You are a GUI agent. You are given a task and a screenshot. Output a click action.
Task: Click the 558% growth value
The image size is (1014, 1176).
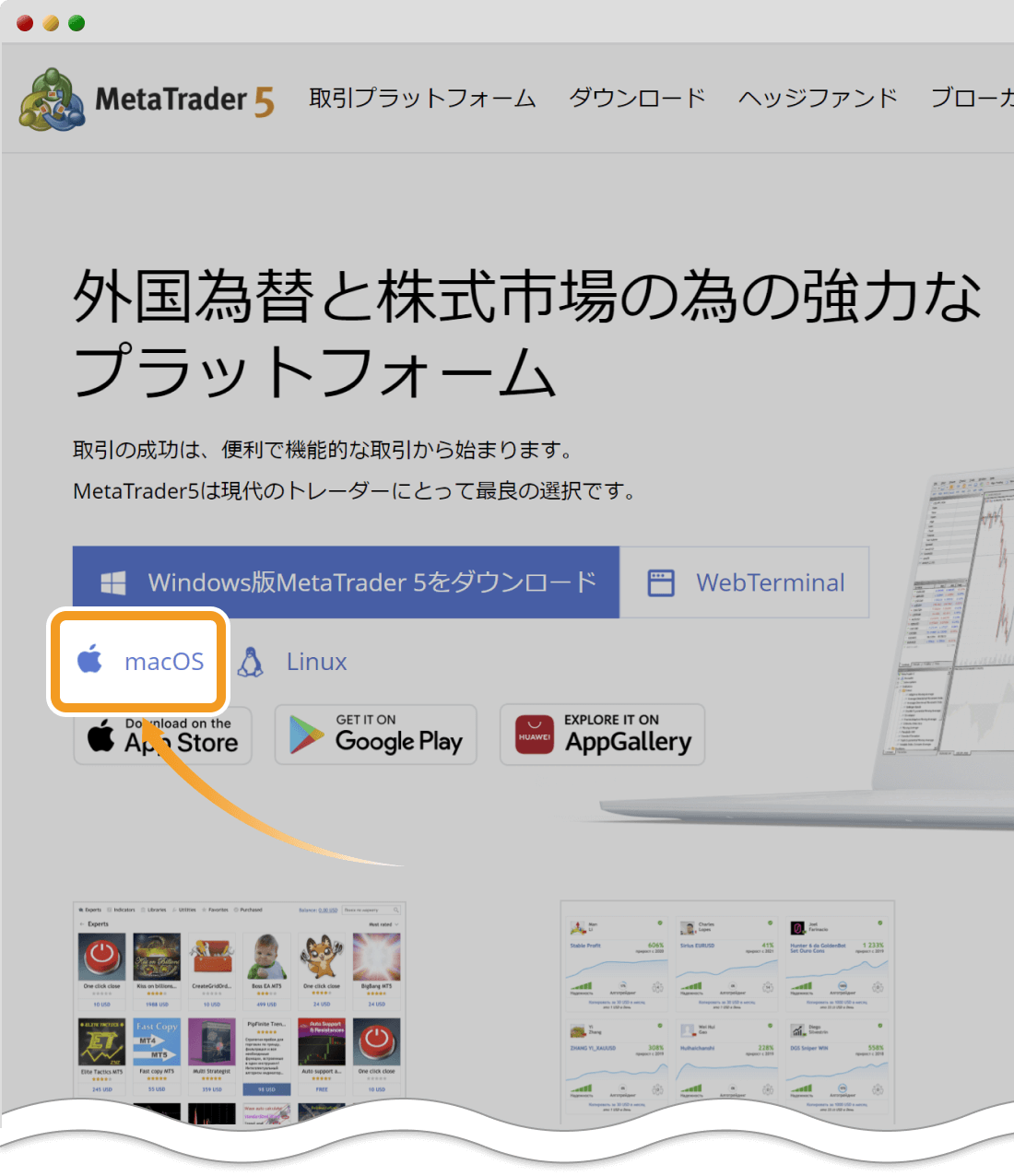[876, 1048]
